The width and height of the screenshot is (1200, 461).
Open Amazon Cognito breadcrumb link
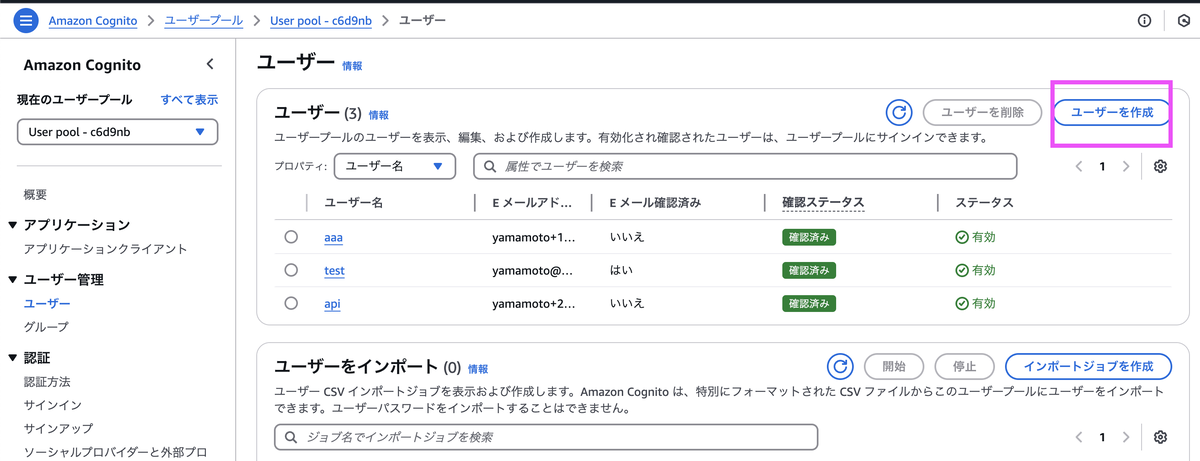point(94,20)
